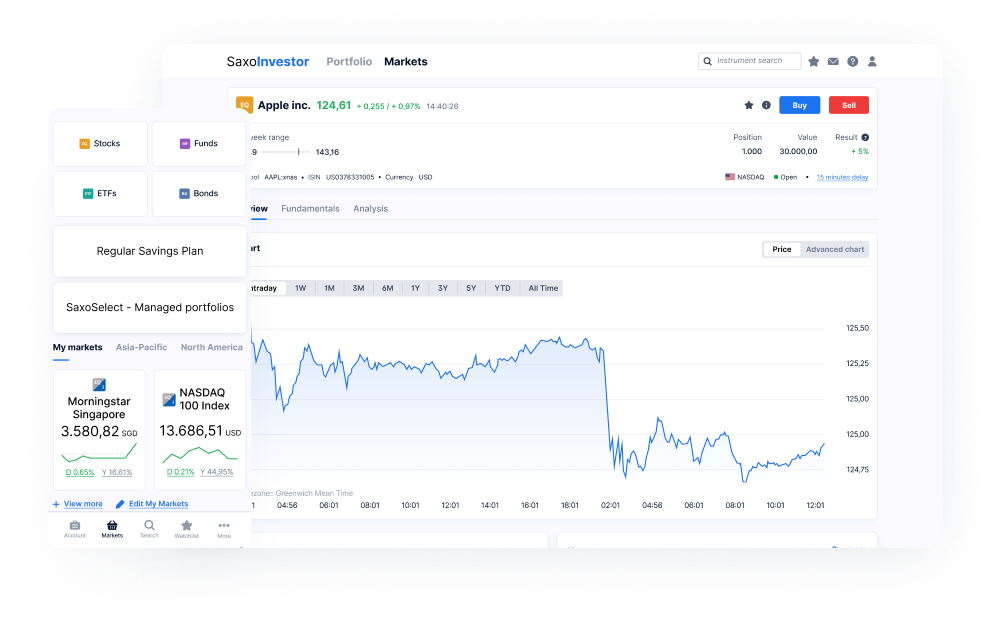Focus the Instrument search field
Viewport: 995px width, 628px height.
click(x=749, y=61)
